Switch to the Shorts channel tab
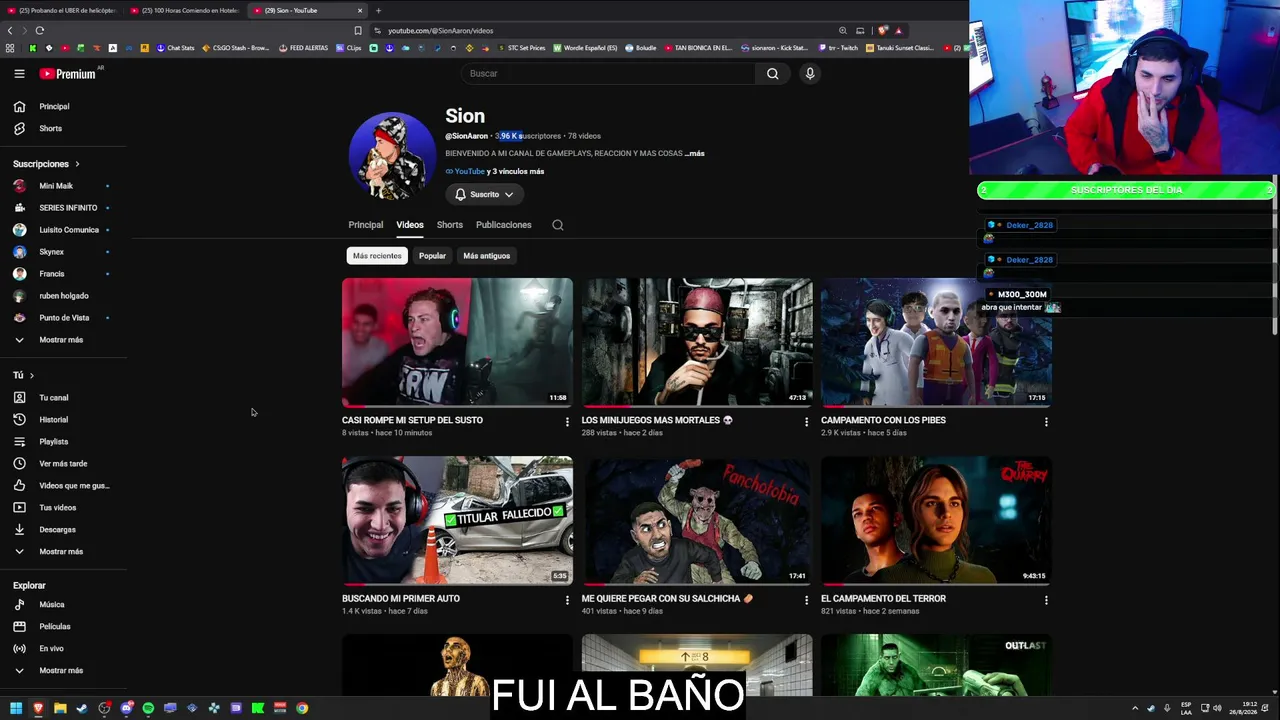1280x720 pixels. [450, 225]
